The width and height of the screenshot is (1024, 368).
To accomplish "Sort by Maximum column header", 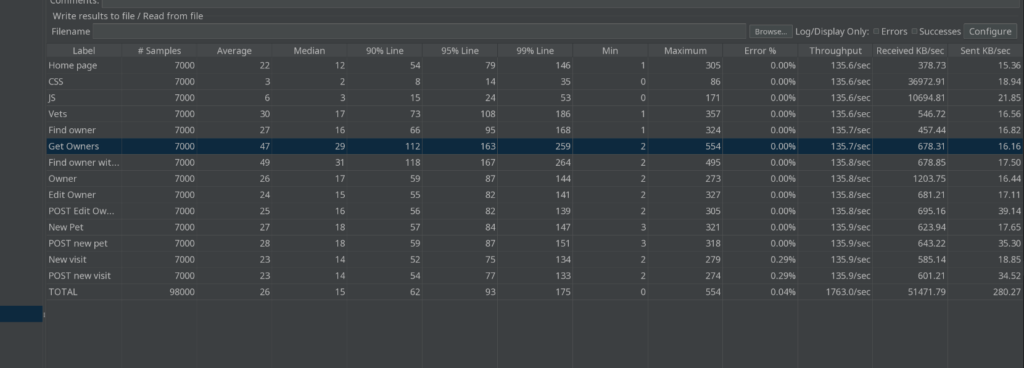I will (x=685, y=50).
